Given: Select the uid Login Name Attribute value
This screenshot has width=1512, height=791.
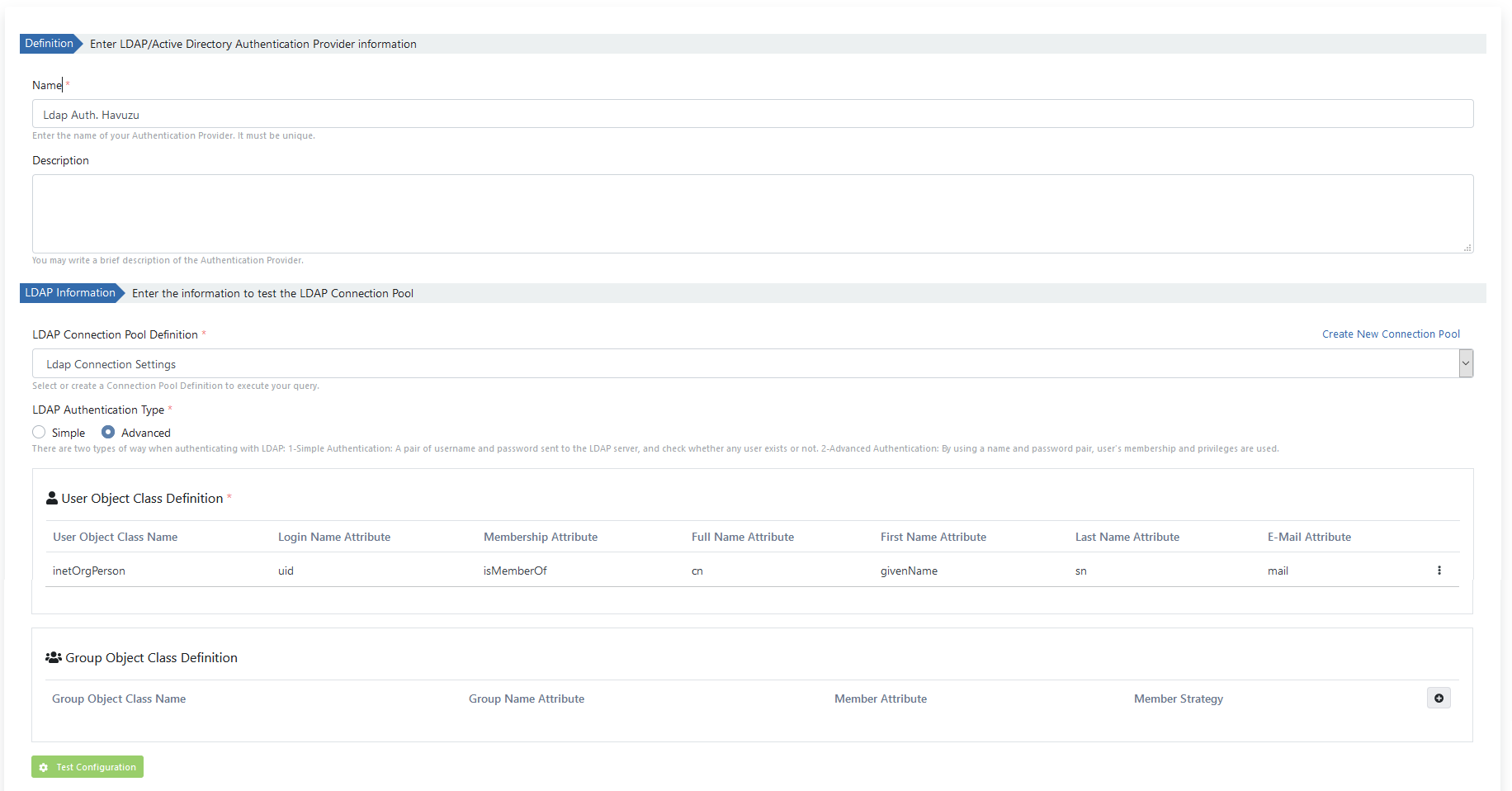Looking at the screenshot, I should (x=286, y=570).
